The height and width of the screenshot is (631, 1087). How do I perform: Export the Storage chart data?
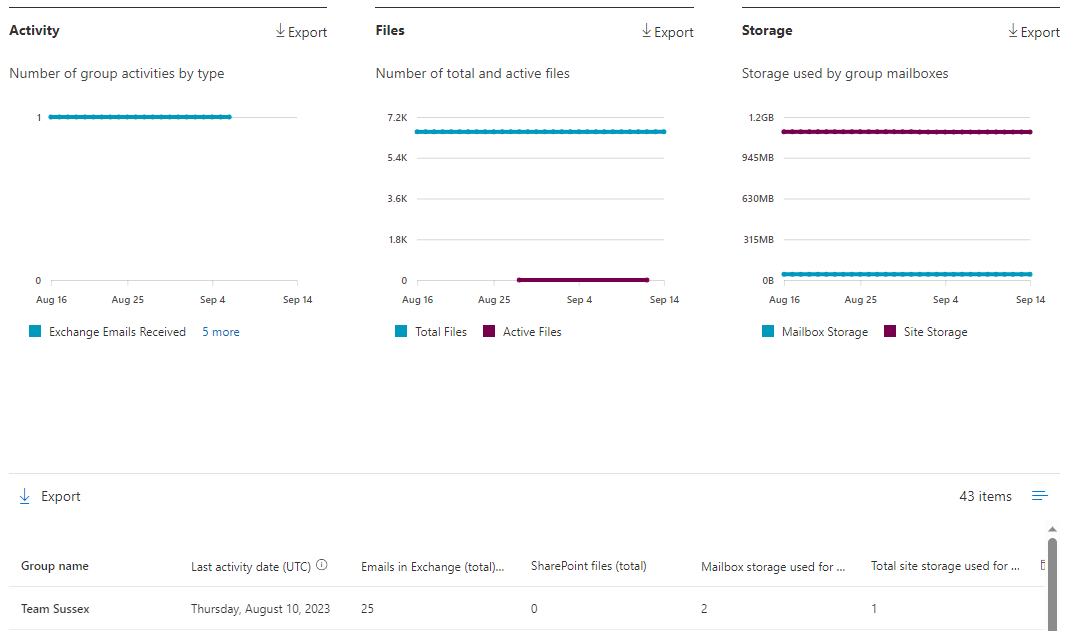point(1034,31)
